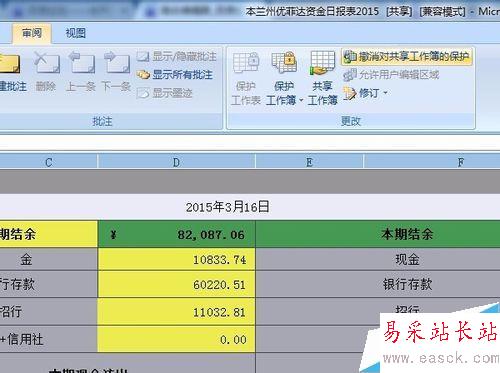Toggle 显示墨迹 ink display
This screenshot has width=500, height=373.
(x=165, y=93)
